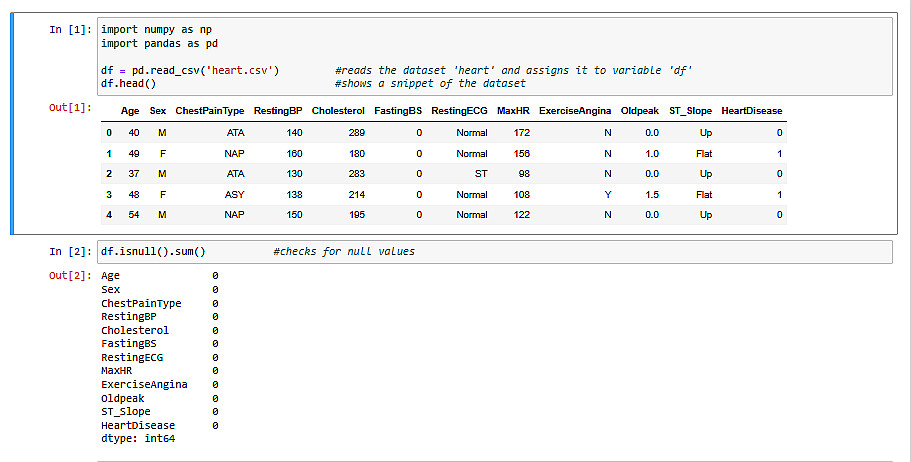Click row index 2 in the dataframe
This screenshot has height=462, width=911.
point(109,174)
